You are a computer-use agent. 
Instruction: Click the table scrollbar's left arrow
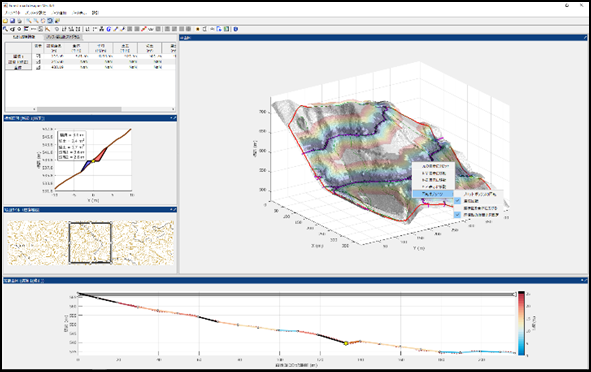tap(34, 109)
